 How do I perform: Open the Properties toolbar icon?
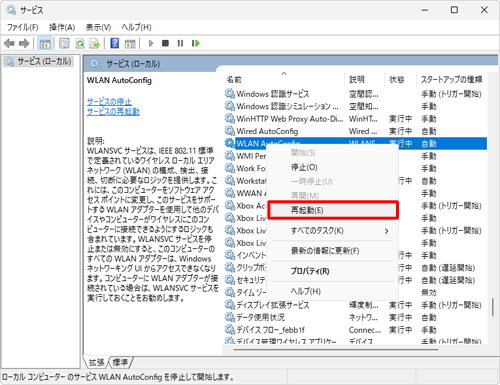[x=64, y=43]
